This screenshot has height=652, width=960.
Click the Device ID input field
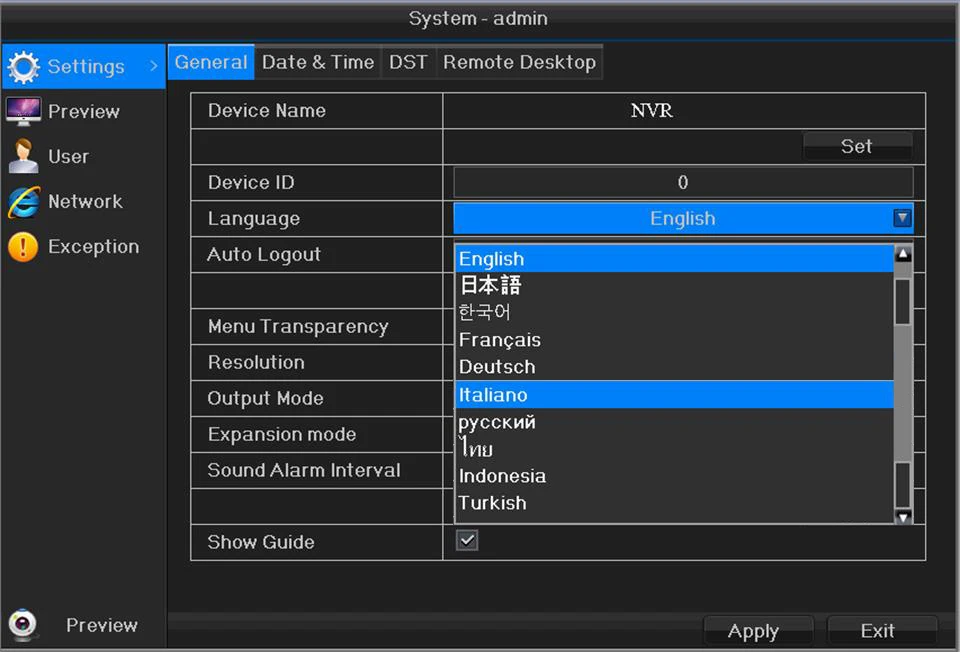coord(683,182)
